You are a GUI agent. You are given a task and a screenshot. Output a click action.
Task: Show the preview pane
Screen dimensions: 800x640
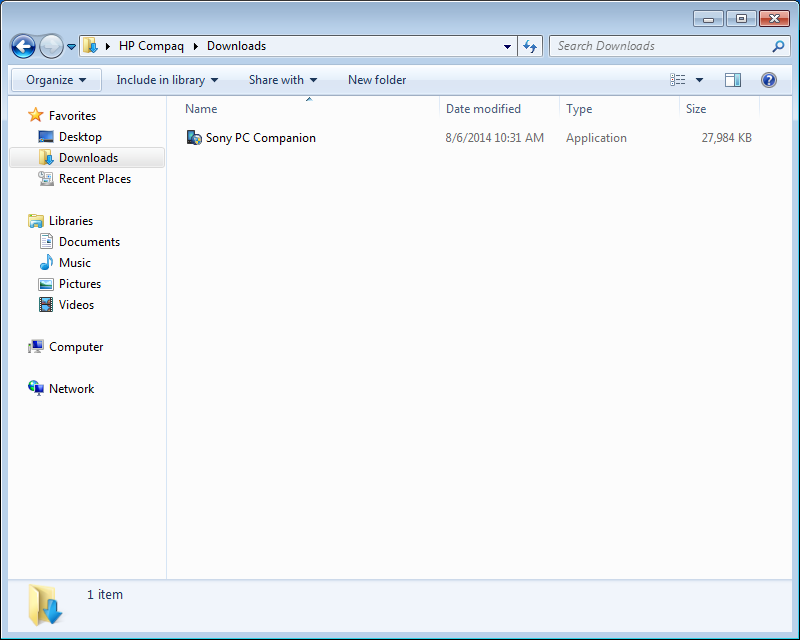tap(733, 80)
